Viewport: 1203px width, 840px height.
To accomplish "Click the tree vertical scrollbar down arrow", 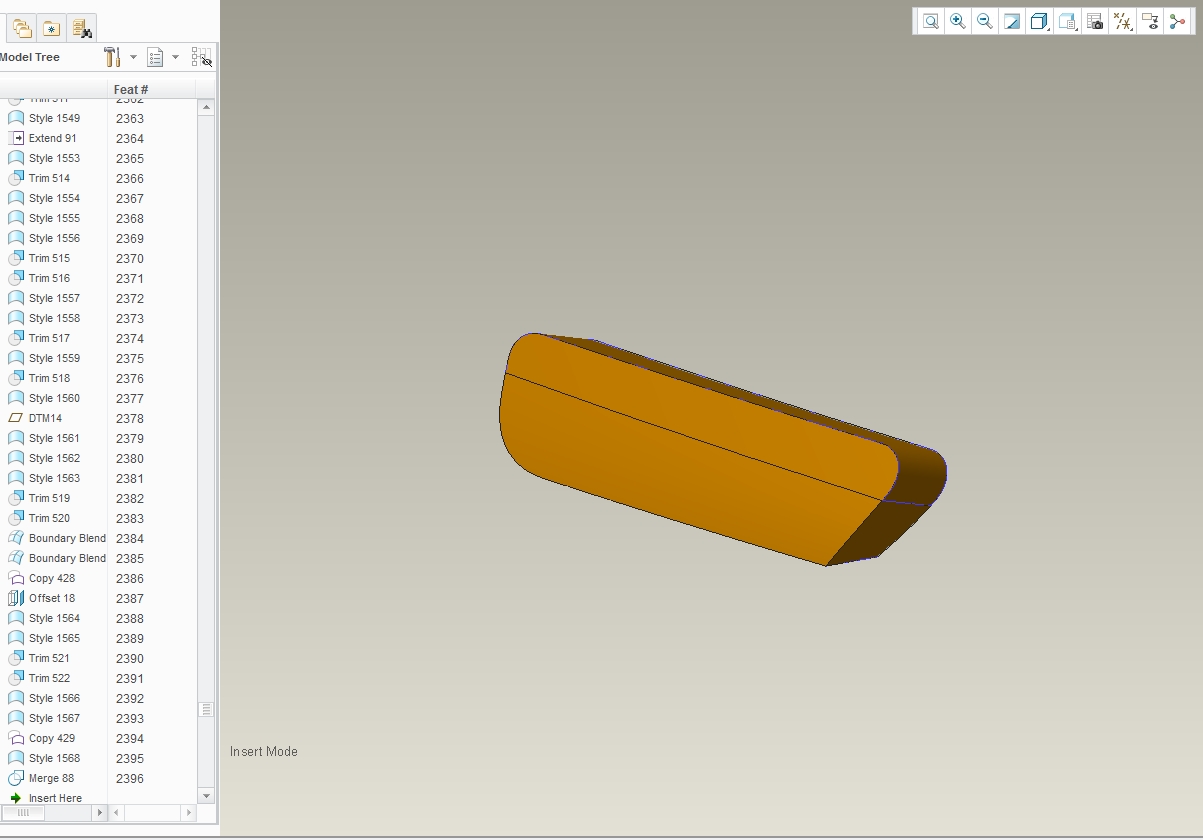I will click(x=206, y=796).
